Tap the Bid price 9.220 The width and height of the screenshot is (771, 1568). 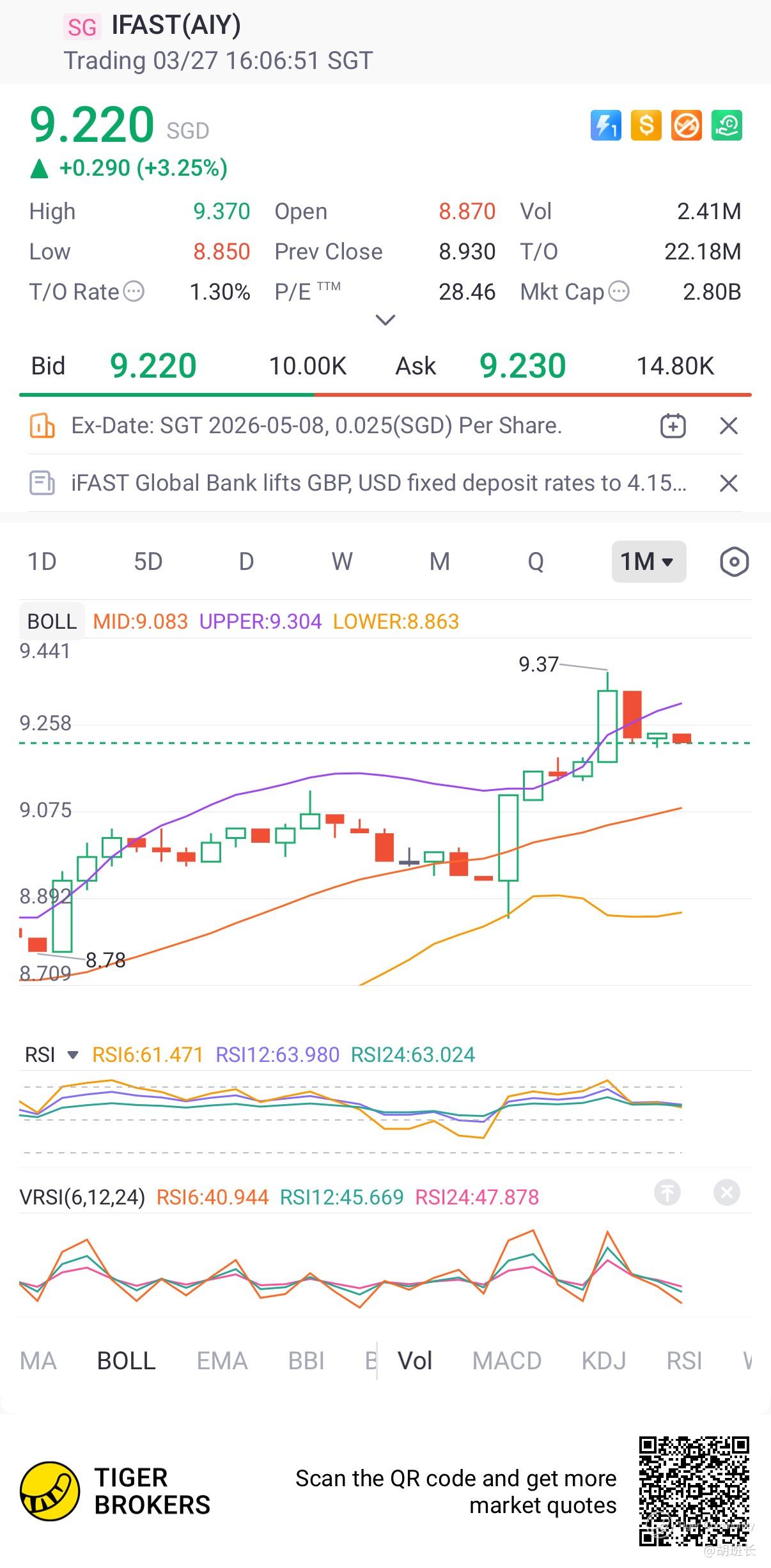[153, 366]
